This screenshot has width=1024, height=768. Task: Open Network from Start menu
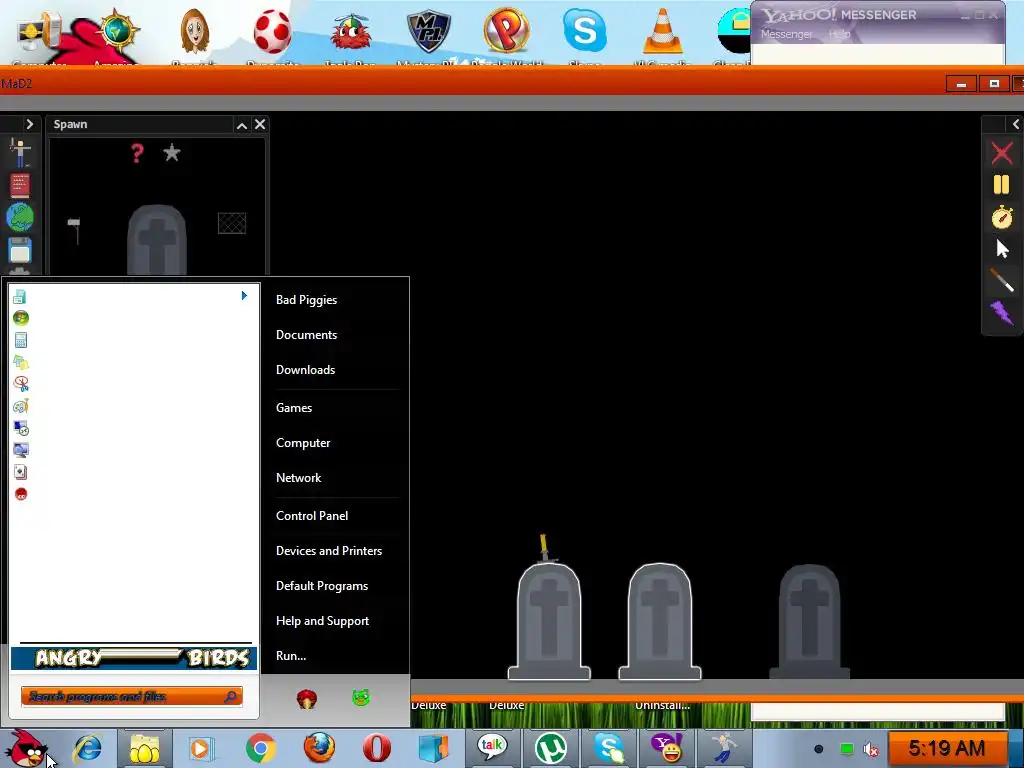point(298,478)
